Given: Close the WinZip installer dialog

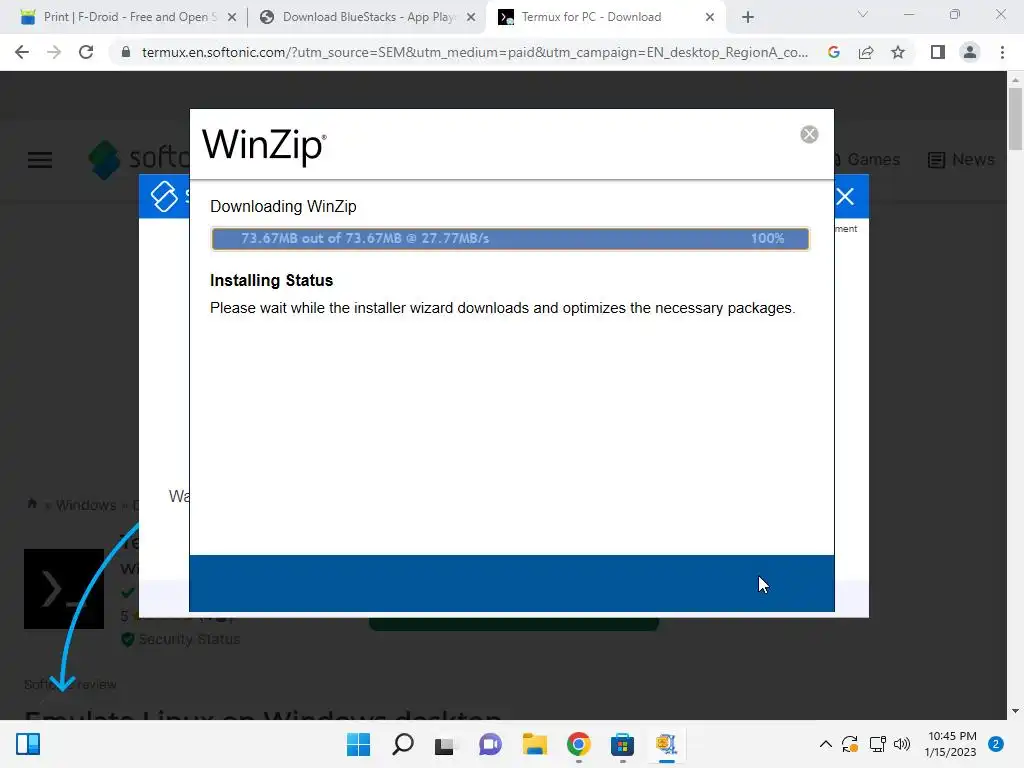Looking at the screenshot, I should click(x=809, y=134).
